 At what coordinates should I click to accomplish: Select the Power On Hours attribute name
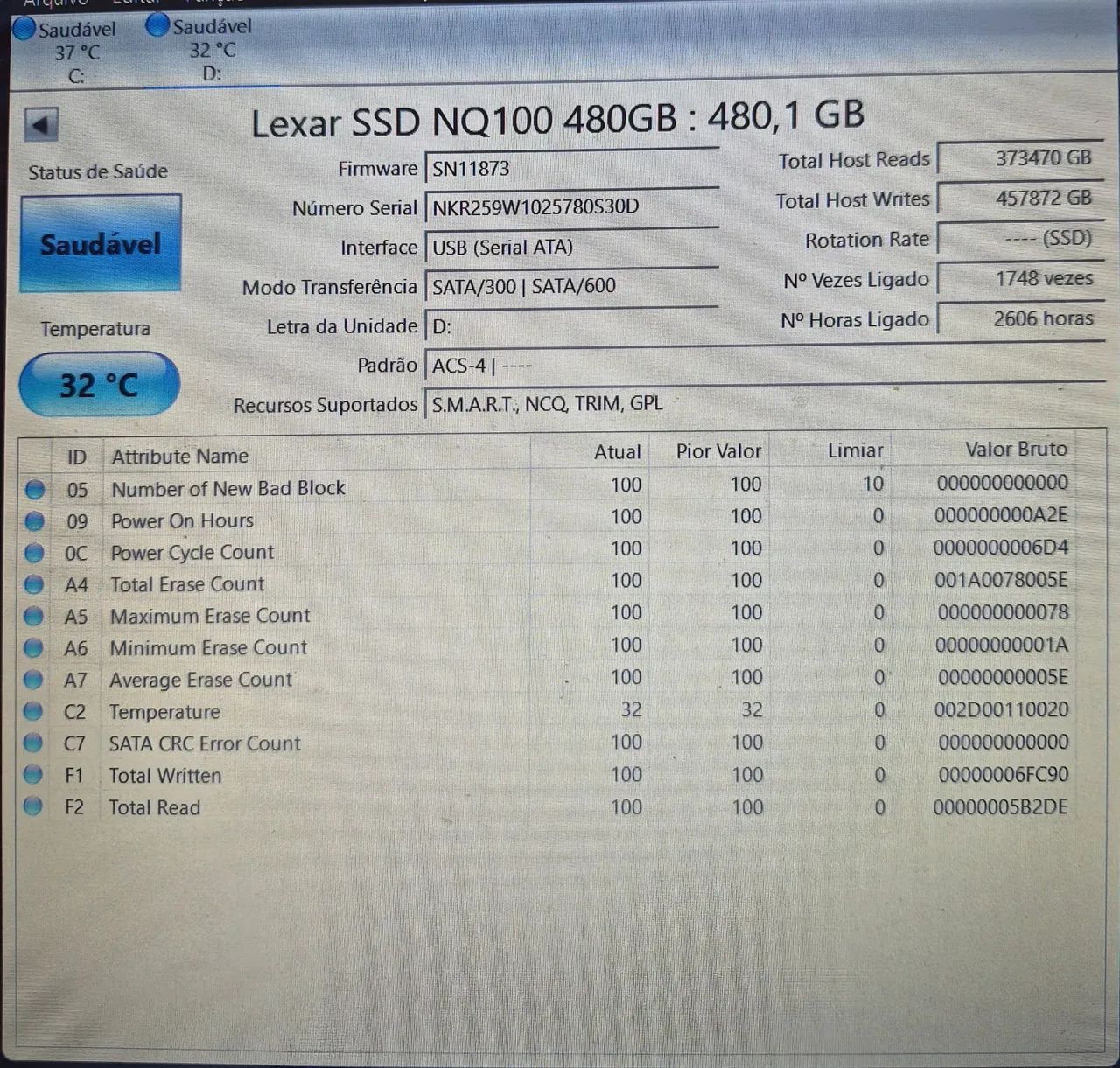tap(182, 520)
